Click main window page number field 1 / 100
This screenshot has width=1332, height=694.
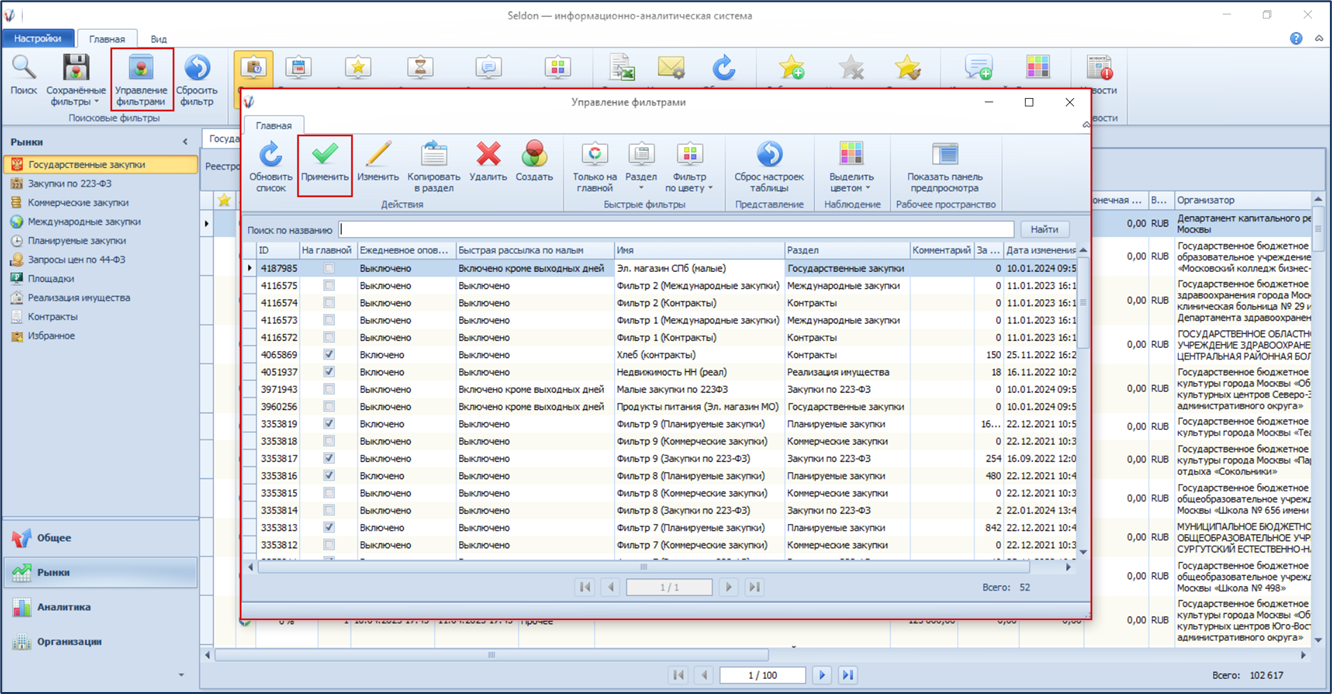(763, 675)
